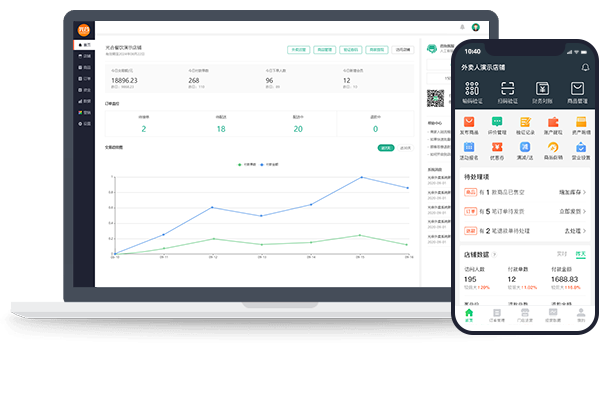Click the green customer service headset icon
Image resolution: width=600 pixels, height=400 pixels.
click(x=432, y=48)
